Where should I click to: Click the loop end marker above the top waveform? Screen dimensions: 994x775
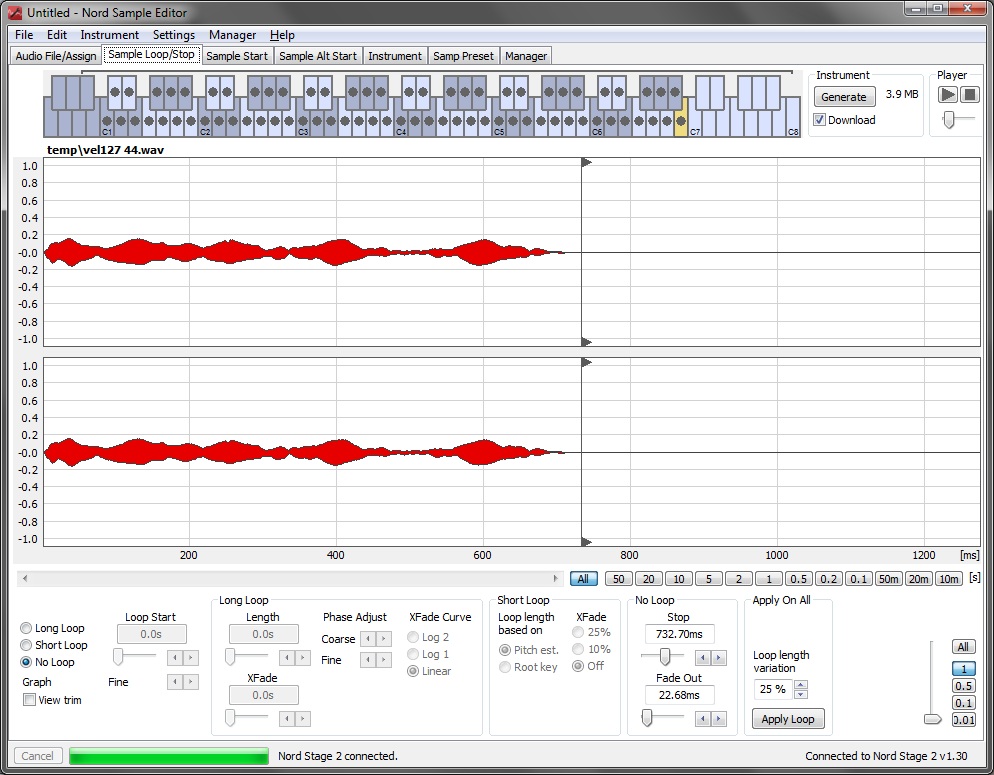586,162
